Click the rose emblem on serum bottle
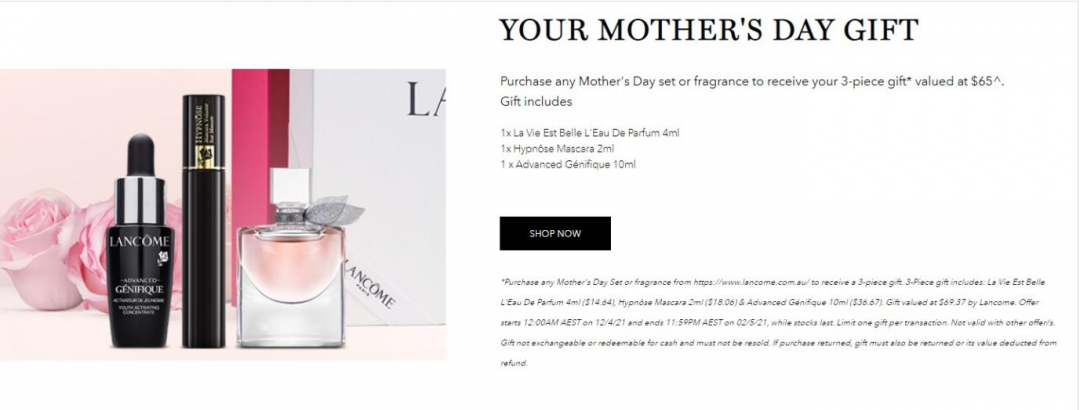The height and width of the screenshot is (410, 1080). point(163,258)
